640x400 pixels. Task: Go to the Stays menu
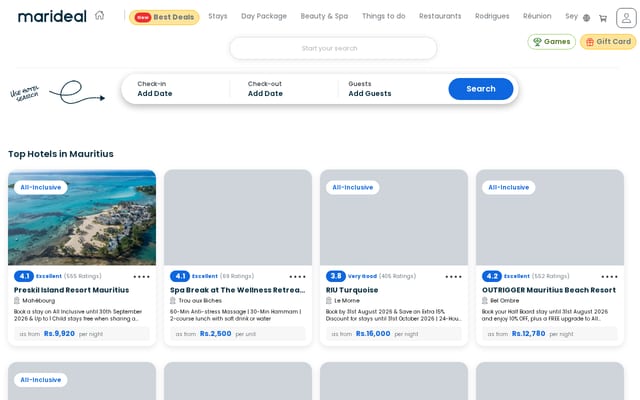pos(218,16)
